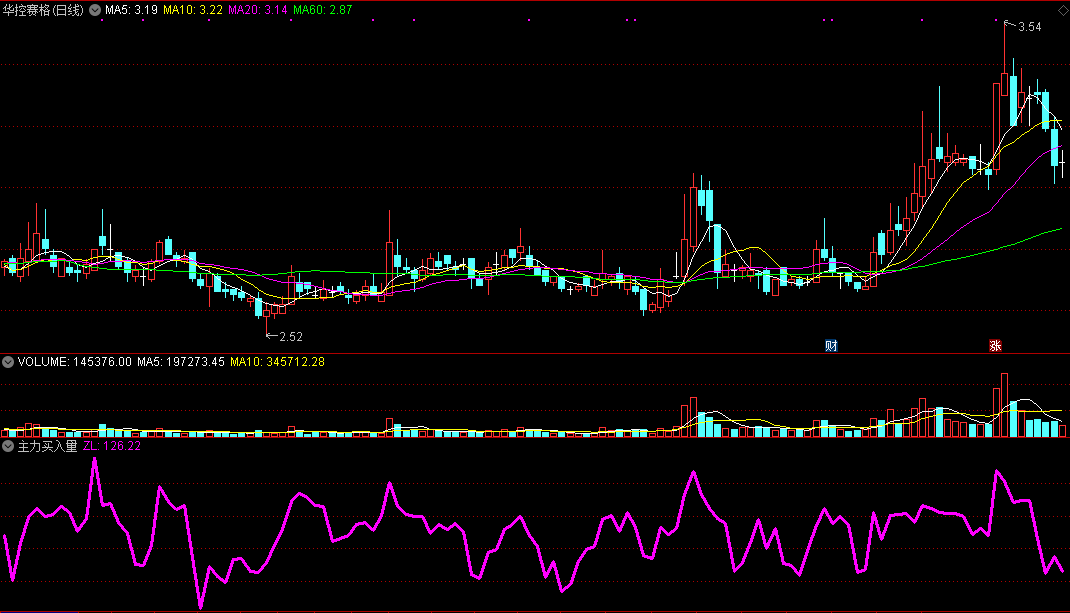1070x613 pixels.
Task: Click the ZL: 126.22 indicator value
Action: [x=112, y=446]
